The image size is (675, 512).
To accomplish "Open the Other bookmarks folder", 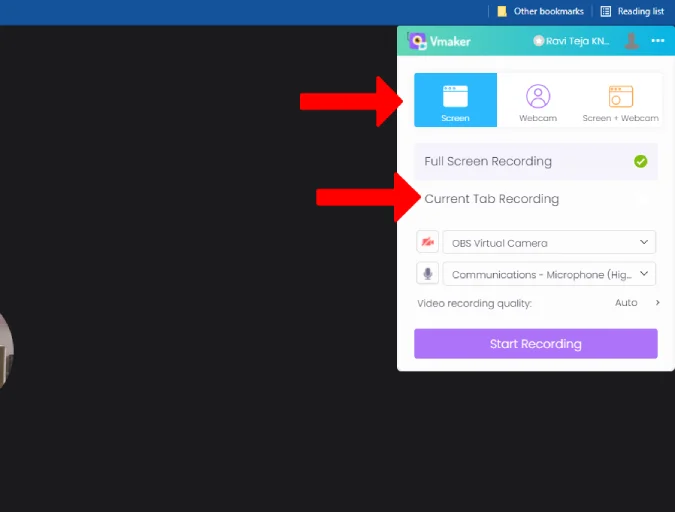I will pos(540,11).
